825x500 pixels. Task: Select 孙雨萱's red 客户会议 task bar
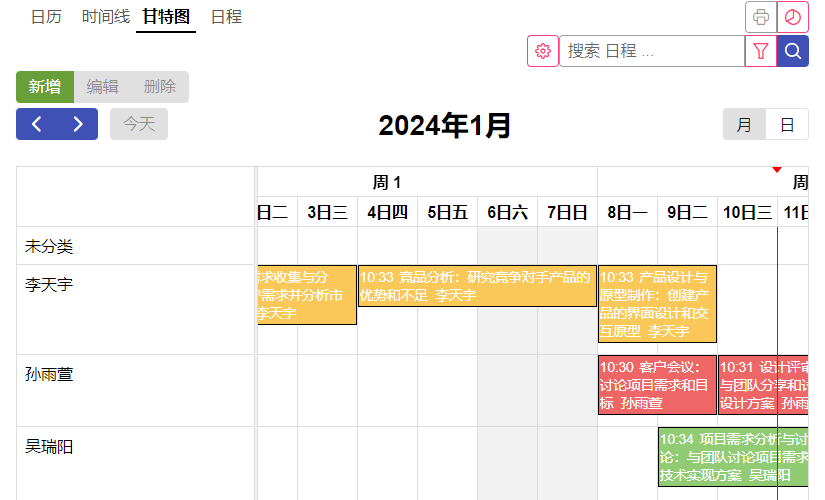[x=657, y=385]
